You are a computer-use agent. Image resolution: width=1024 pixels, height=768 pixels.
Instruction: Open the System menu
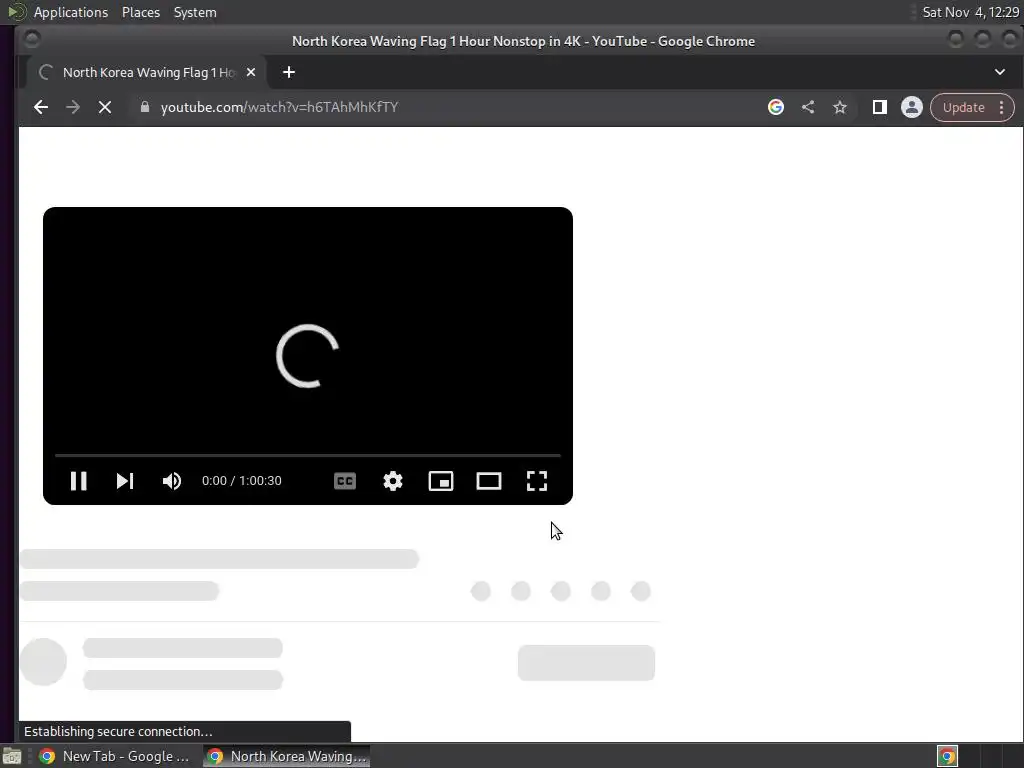pos(195,12)
